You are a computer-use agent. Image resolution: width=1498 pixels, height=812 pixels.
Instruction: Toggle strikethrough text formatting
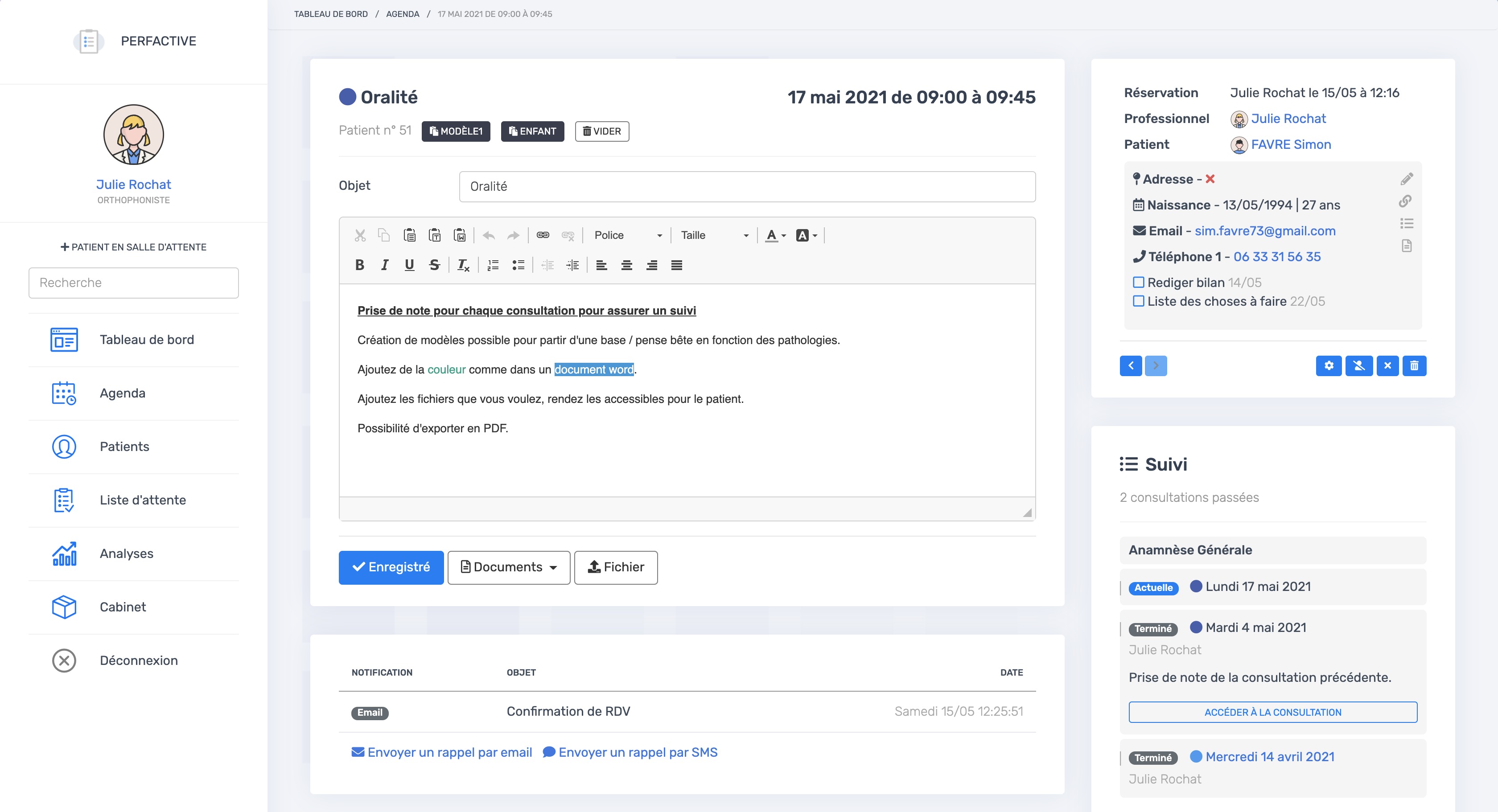point(434,265)
